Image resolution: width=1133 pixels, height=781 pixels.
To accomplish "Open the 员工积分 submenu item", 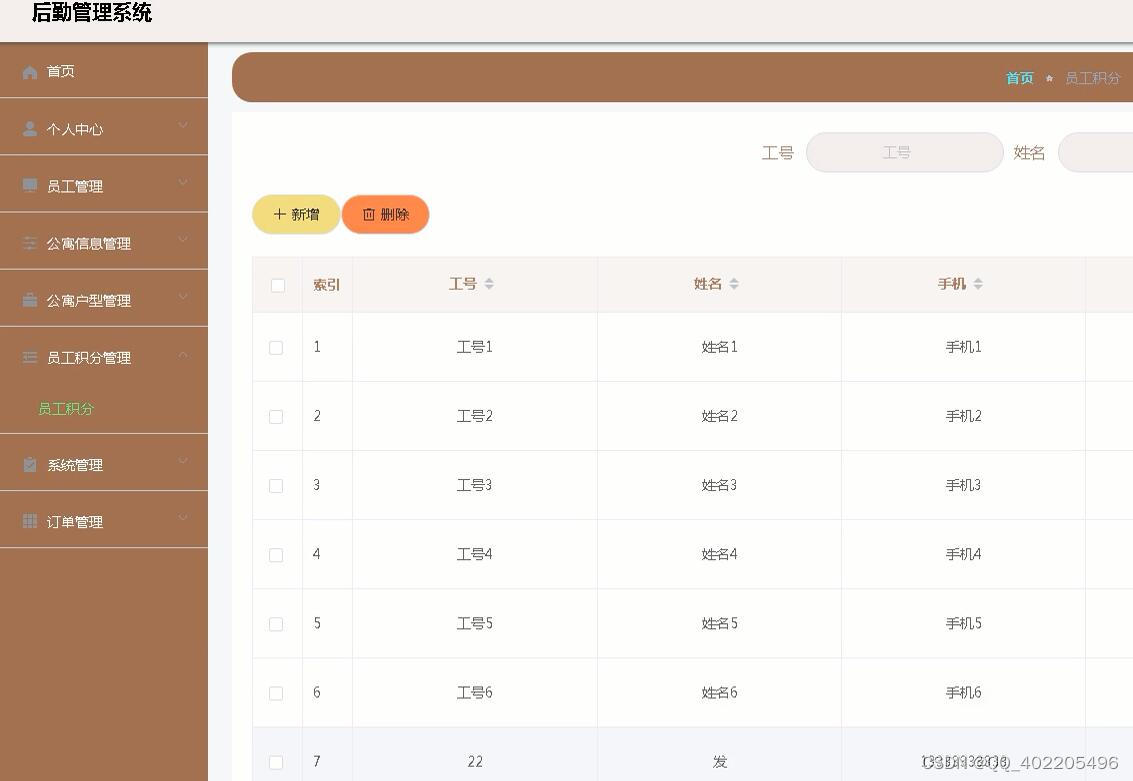I will click(66, 409).
